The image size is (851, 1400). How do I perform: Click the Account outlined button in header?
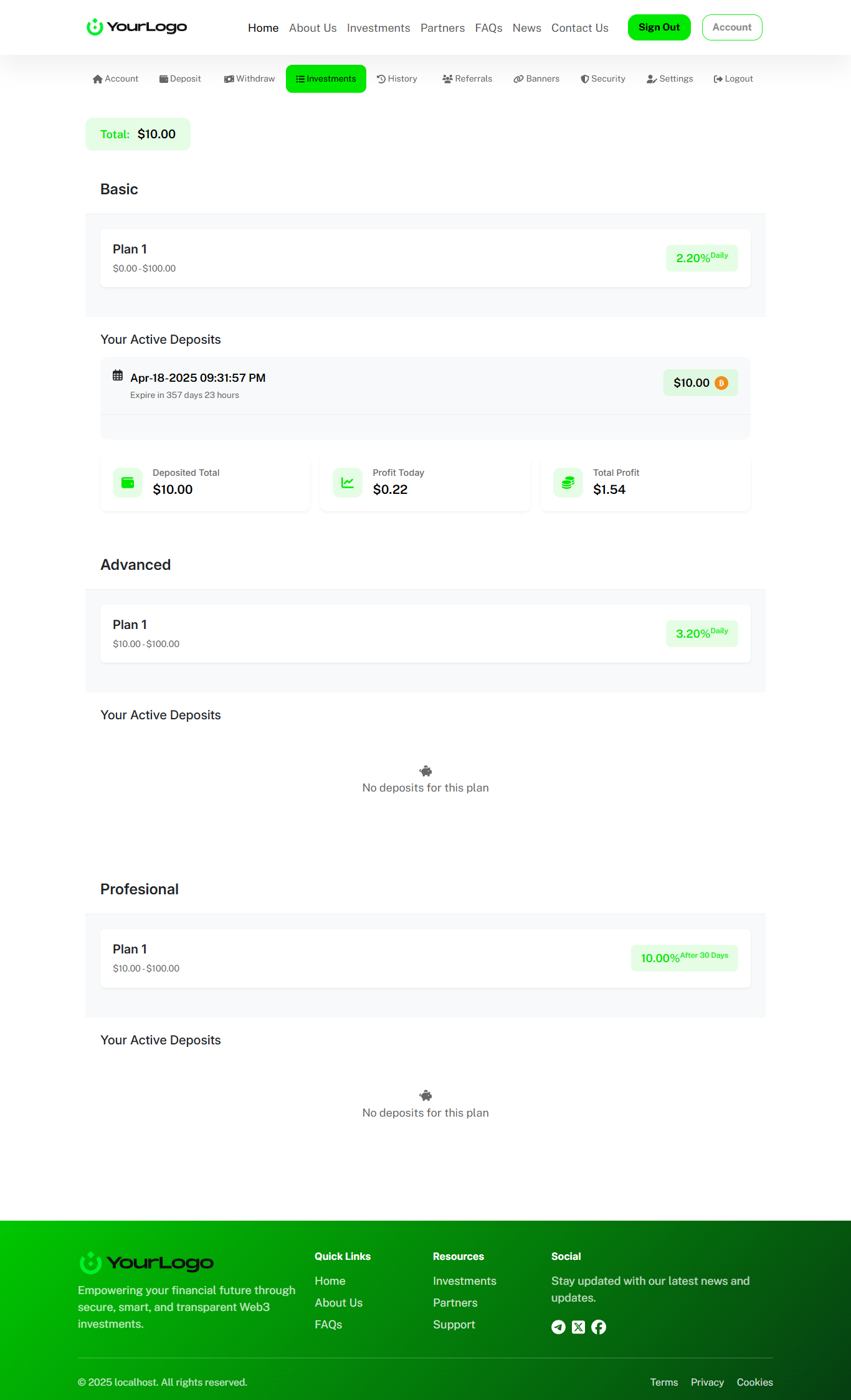732,27
